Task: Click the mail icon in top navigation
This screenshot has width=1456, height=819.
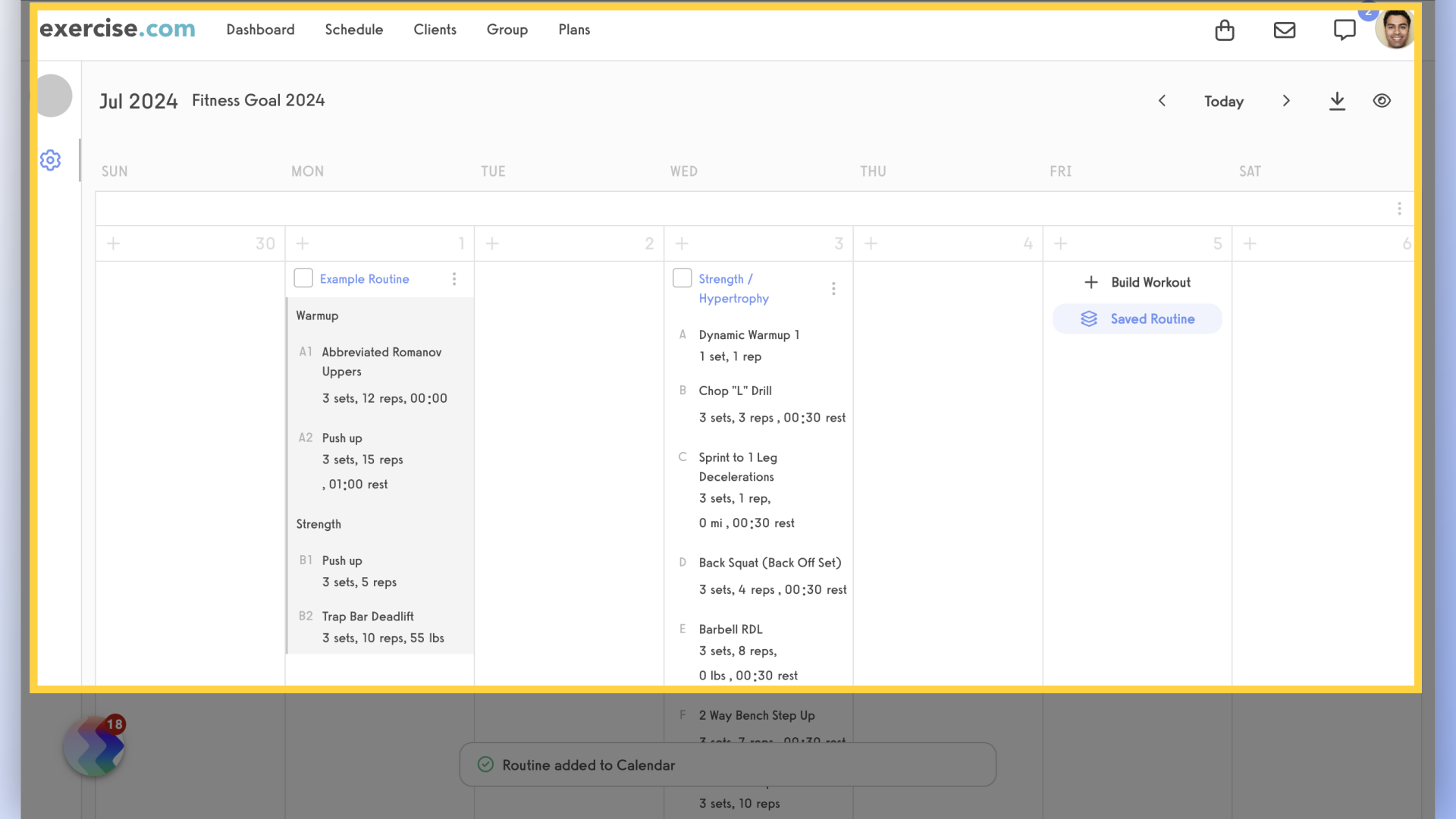Action: pos(1285,29)
